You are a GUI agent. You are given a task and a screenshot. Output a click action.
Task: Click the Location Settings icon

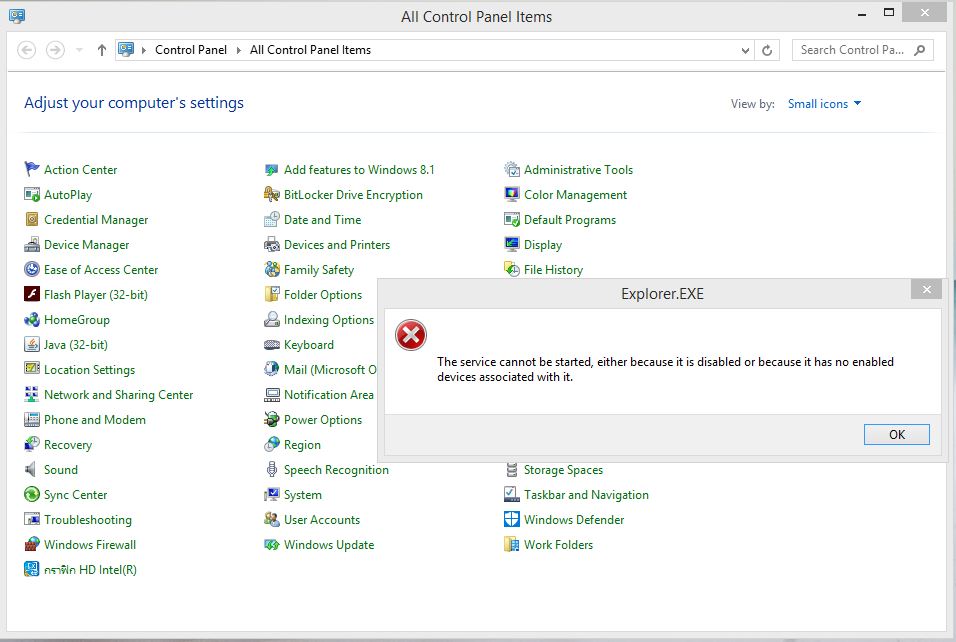click(32, 369)
